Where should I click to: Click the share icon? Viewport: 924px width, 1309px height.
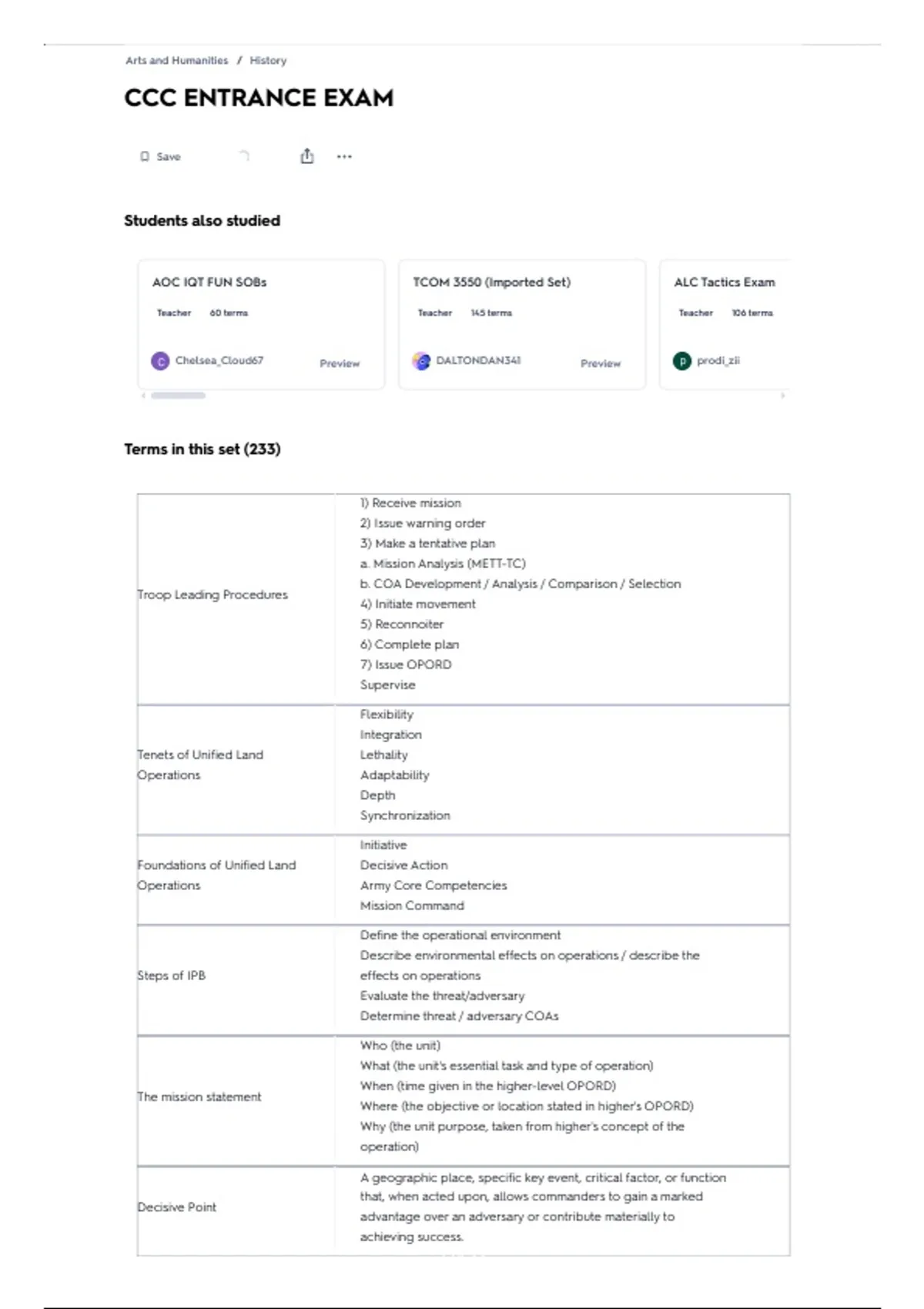click(307, 156)
